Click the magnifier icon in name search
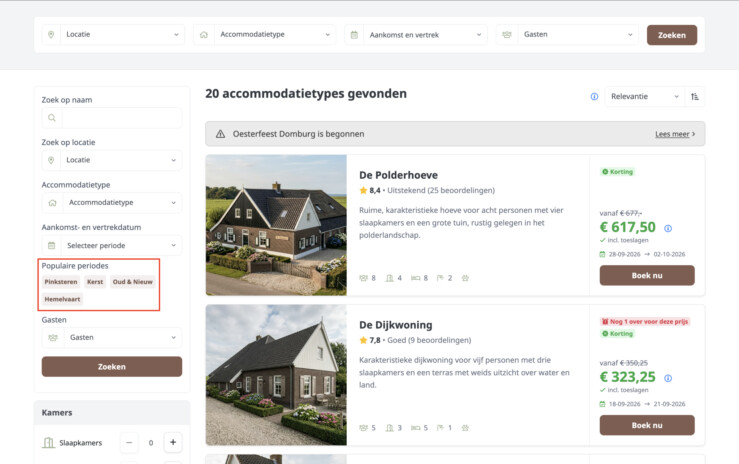Screen dimensions: 739x464 point(52,118)
